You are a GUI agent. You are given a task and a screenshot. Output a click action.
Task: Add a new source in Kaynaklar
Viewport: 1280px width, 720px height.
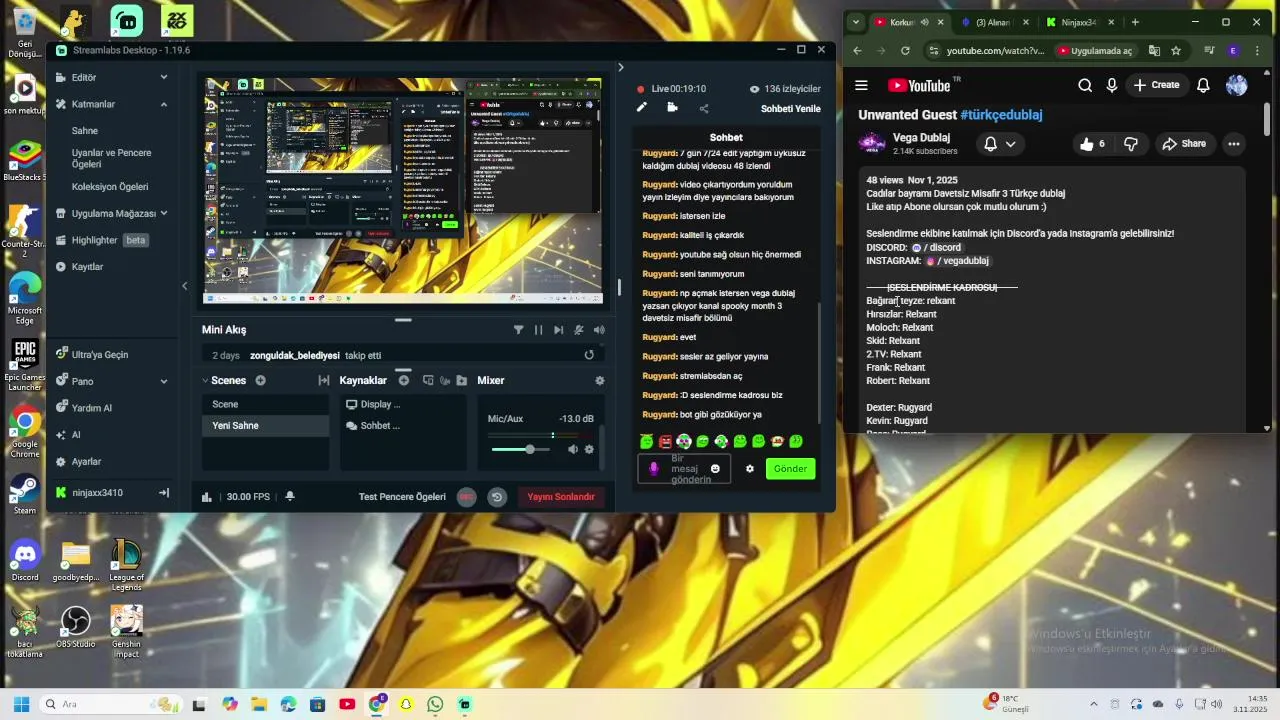click(404, 380)
